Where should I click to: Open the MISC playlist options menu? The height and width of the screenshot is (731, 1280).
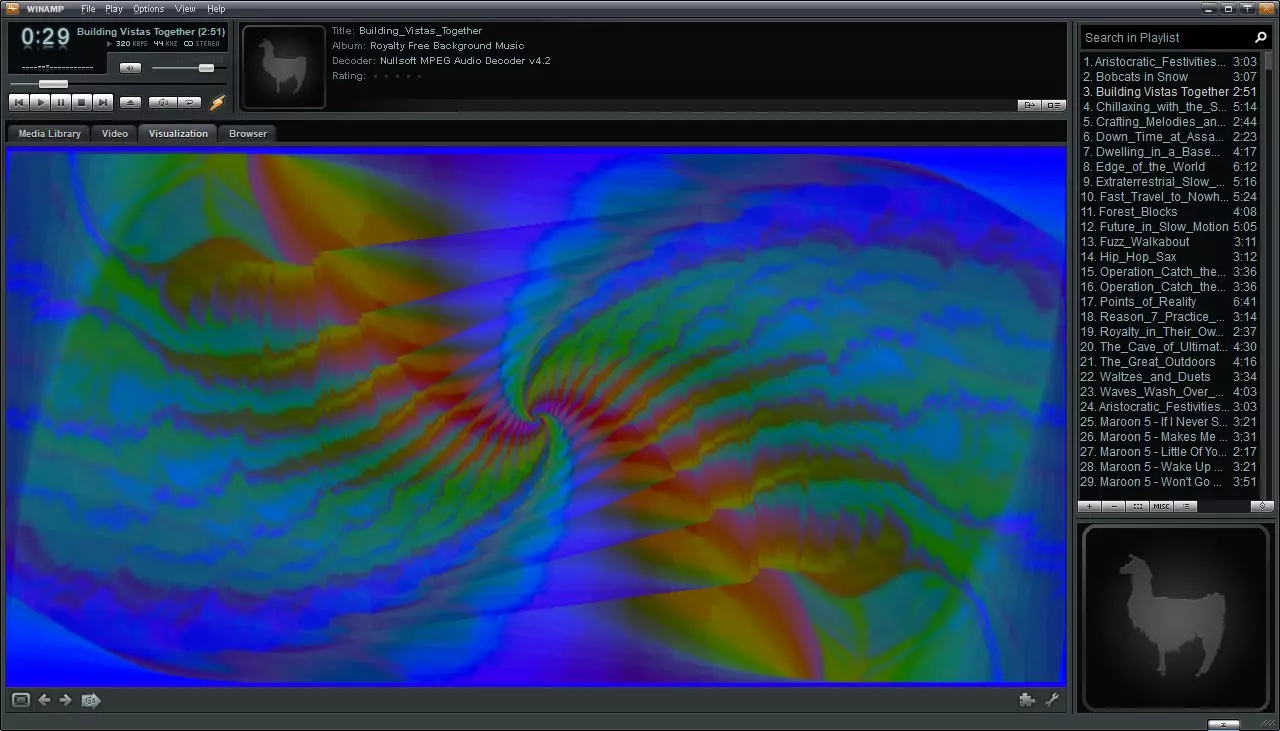[x=1160, y=507]
